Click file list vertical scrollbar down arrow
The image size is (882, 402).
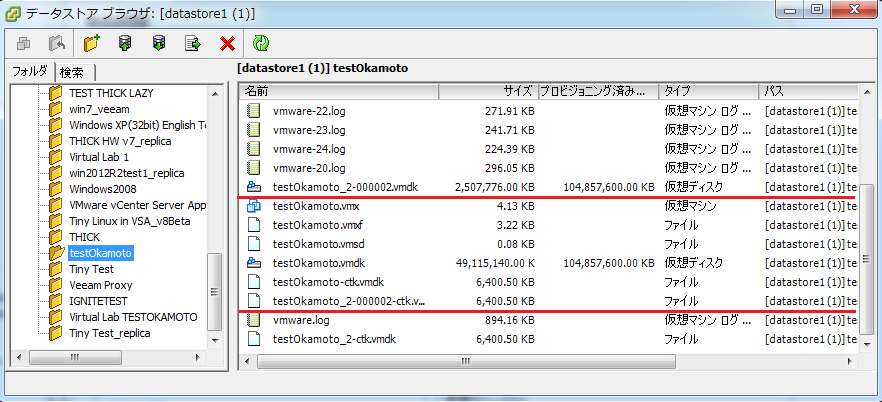(866, 346)
